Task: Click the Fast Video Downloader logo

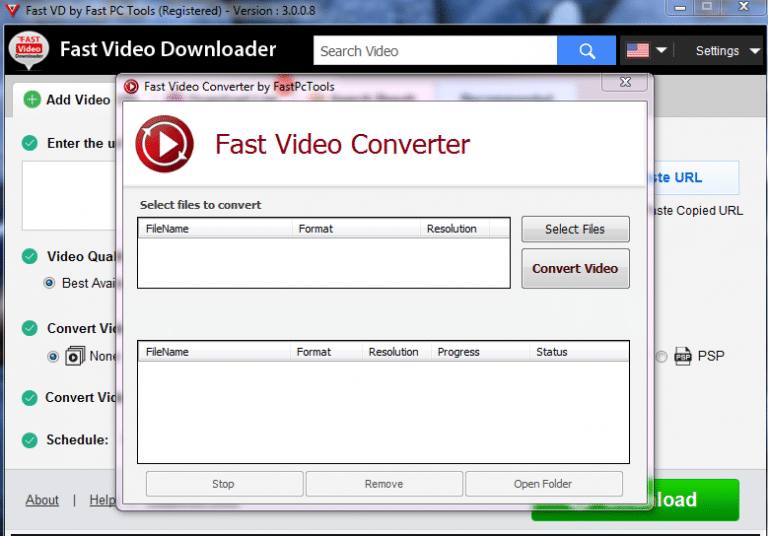Action: (29, 50)
